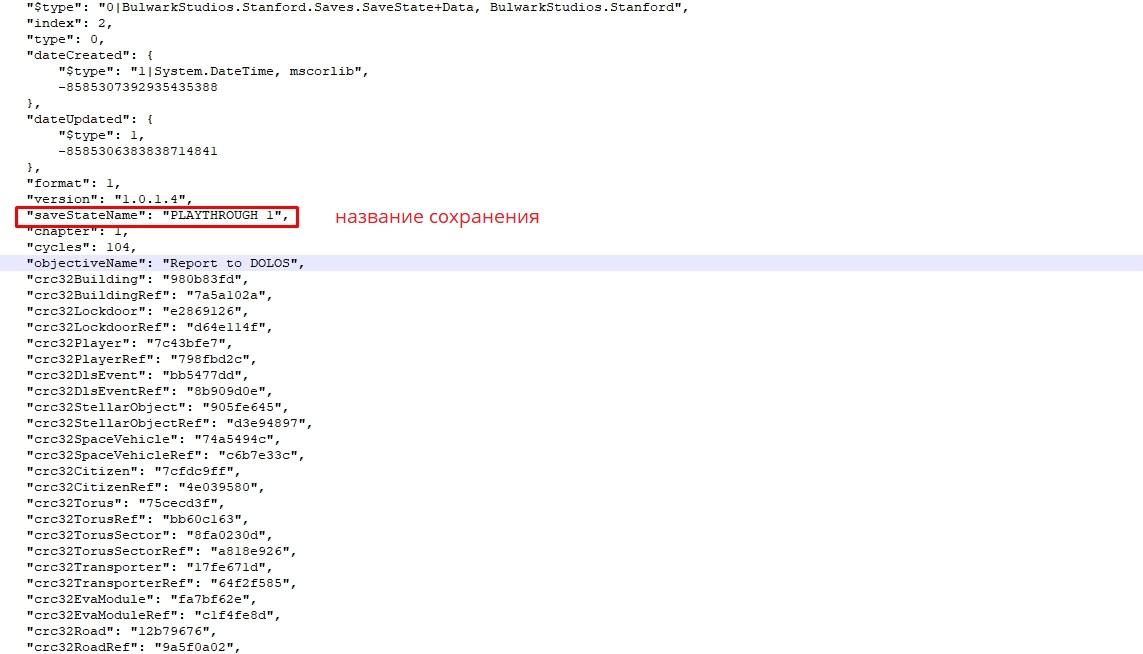Click the value -8585307392935435388
This screenshot has width=1143, height=654.
138,87
